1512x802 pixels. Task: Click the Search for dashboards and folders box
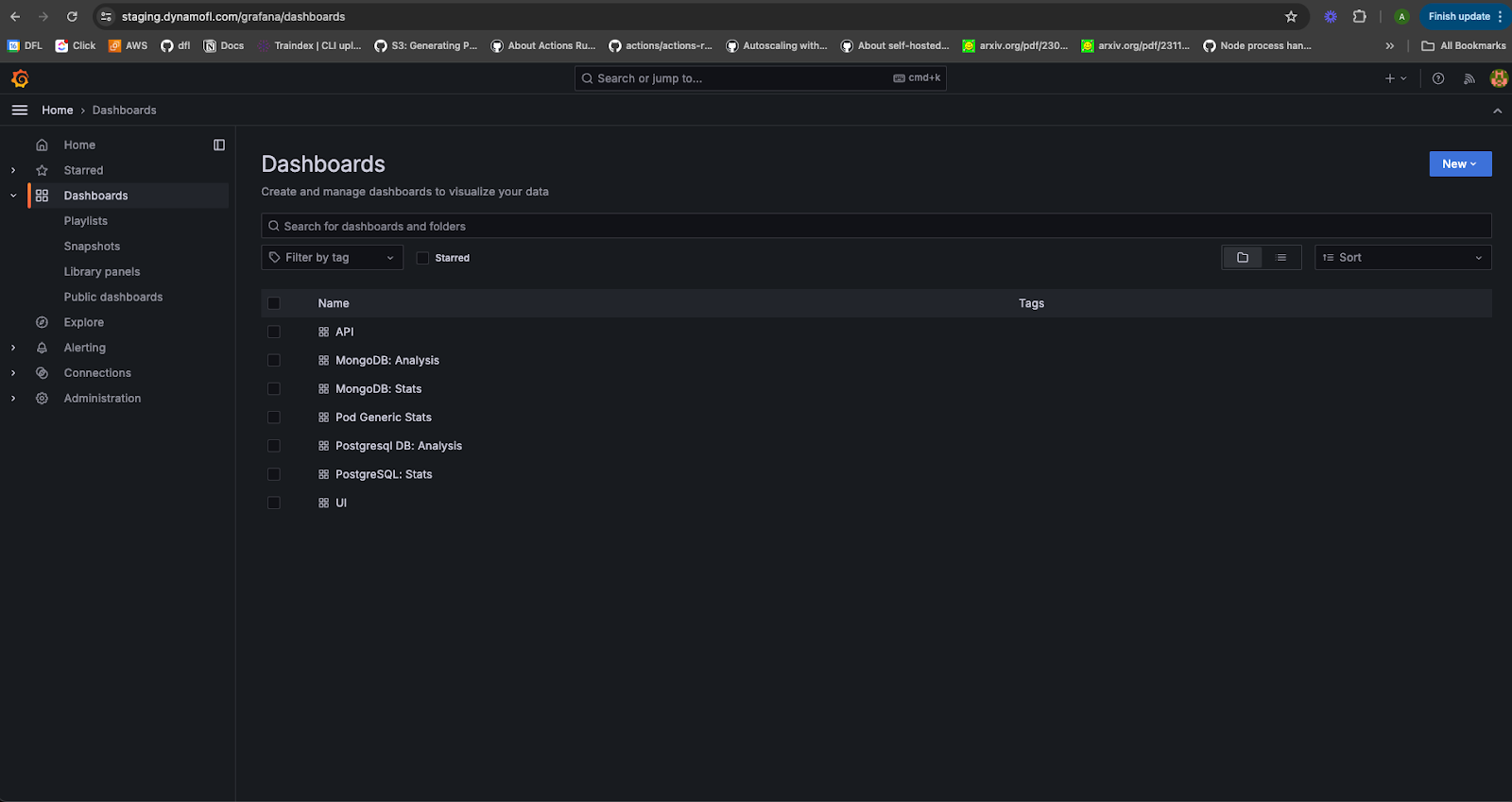[x=876, y=226]
